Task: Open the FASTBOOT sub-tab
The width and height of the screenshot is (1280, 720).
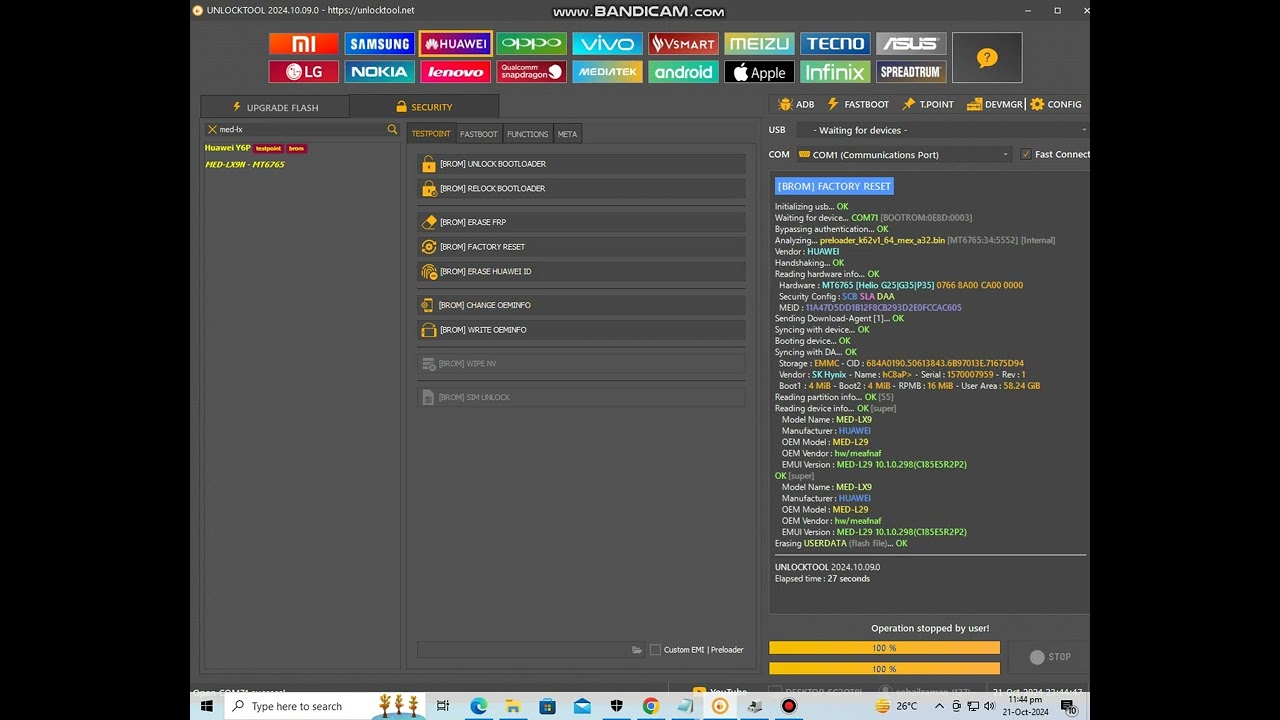Action: click(479, 134)
